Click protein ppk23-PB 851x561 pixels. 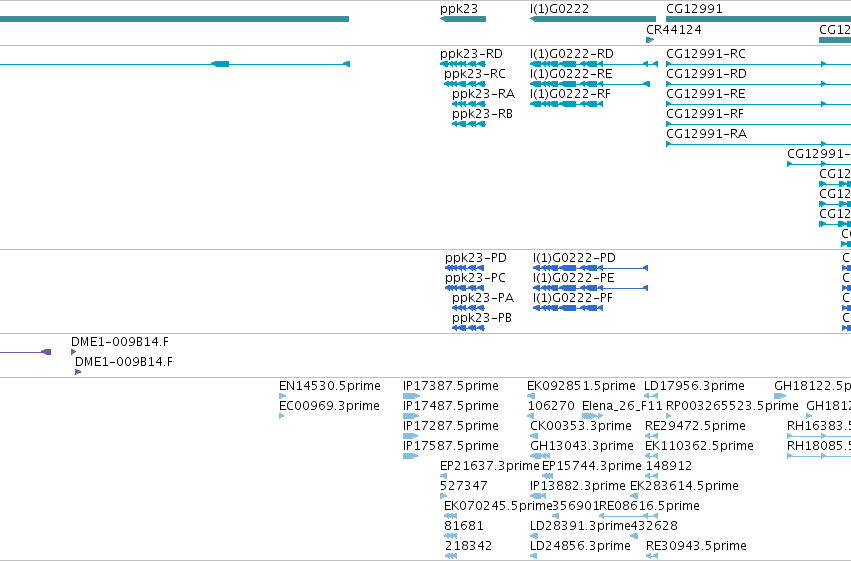(481, 318)
